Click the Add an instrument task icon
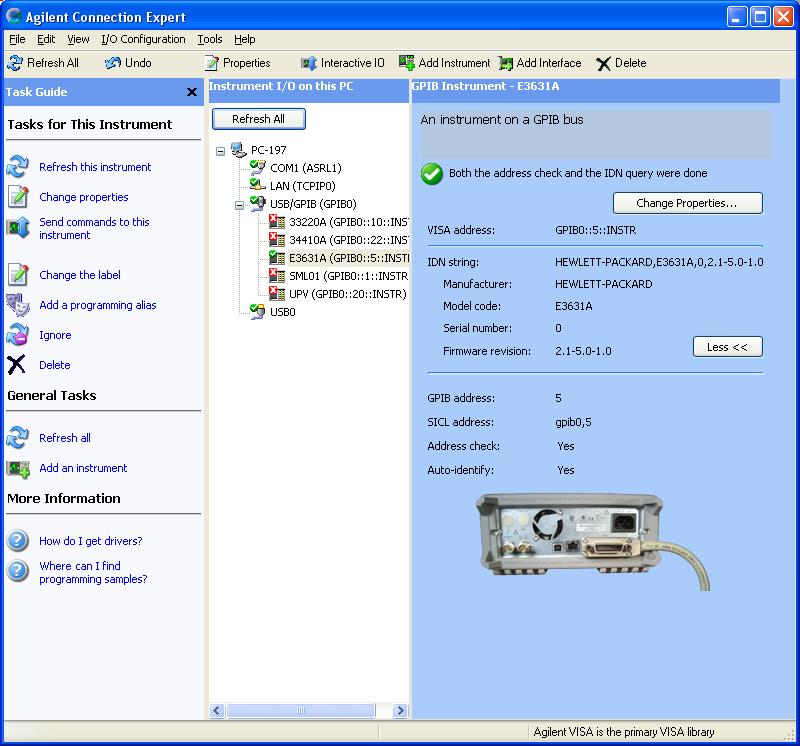This screenshot has height=746, width=800. [18, 468]
